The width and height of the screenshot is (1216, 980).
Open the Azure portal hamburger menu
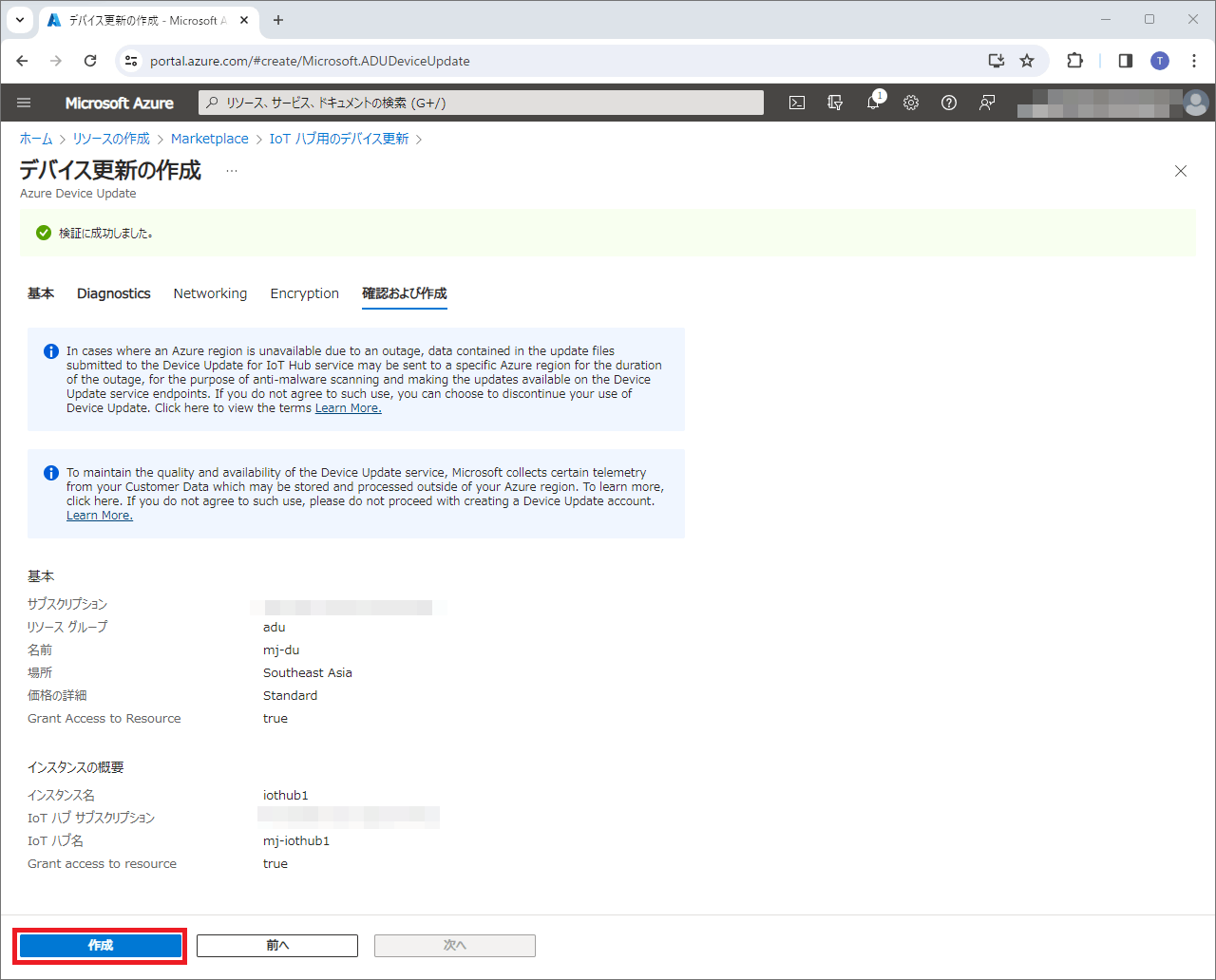click(x=25, y=103)
